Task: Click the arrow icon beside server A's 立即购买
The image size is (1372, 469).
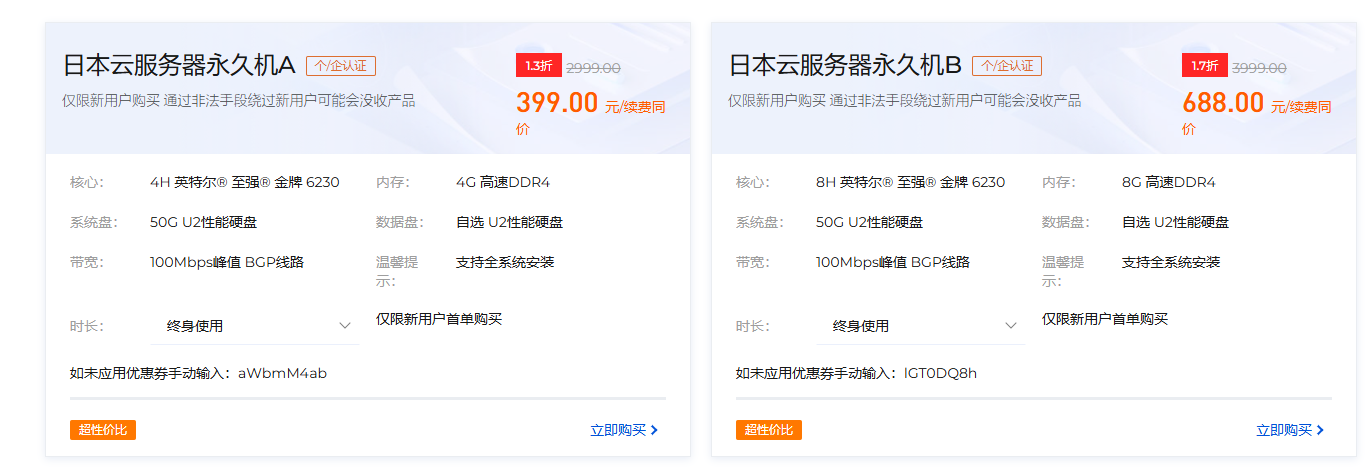Action: (654, 430)
